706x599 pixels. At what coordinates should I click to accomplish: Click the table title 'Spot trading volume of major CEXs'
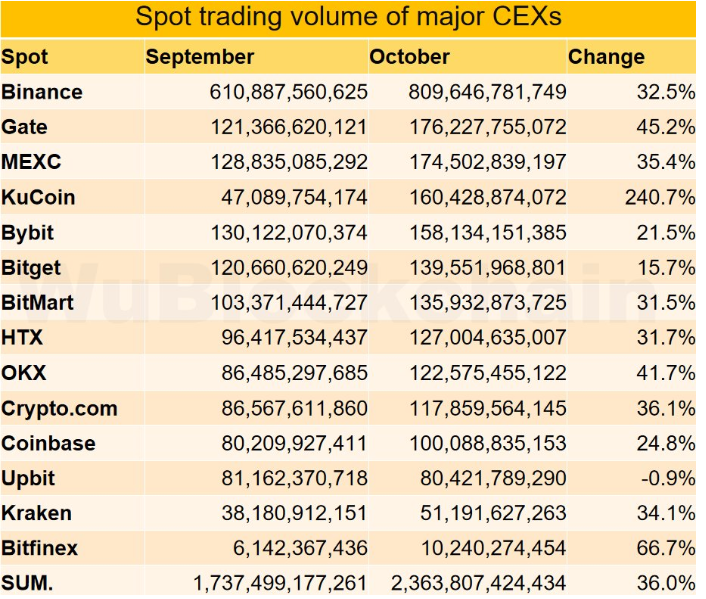click(x=348, y=17)
